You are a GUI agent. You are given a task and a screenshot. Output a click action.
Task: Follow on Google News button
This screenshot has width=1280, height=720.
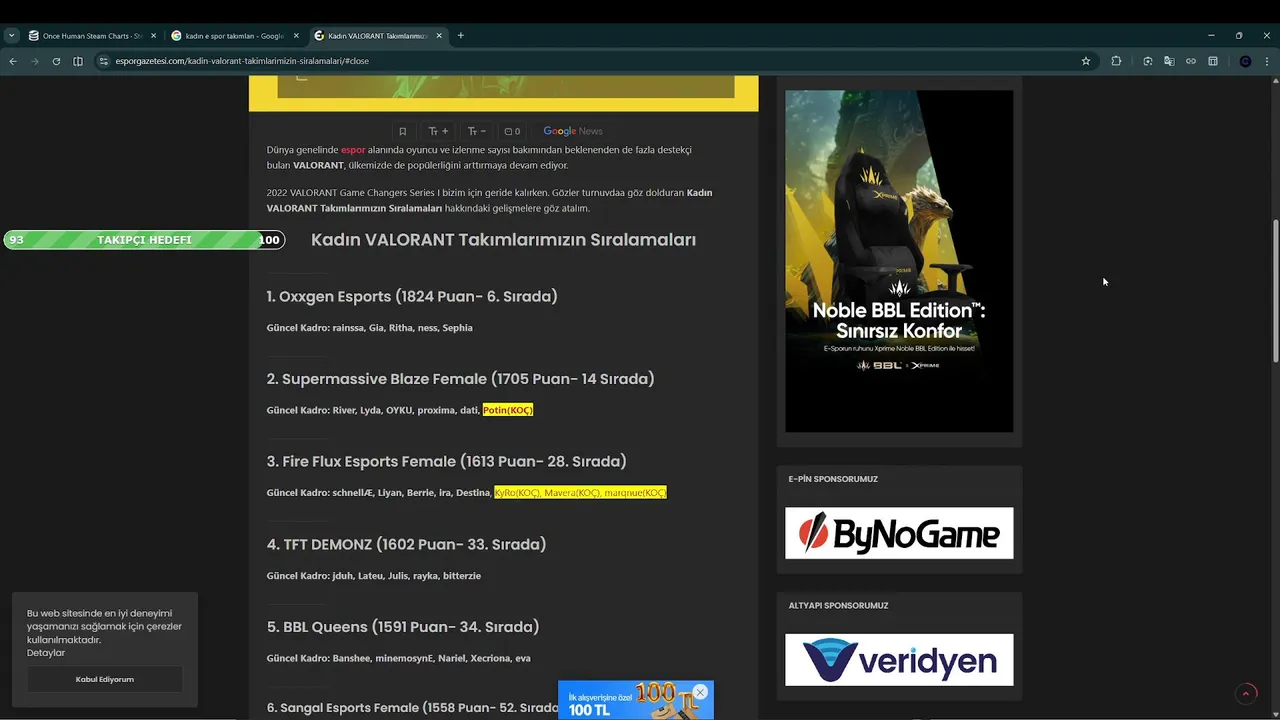coord(573,131)
